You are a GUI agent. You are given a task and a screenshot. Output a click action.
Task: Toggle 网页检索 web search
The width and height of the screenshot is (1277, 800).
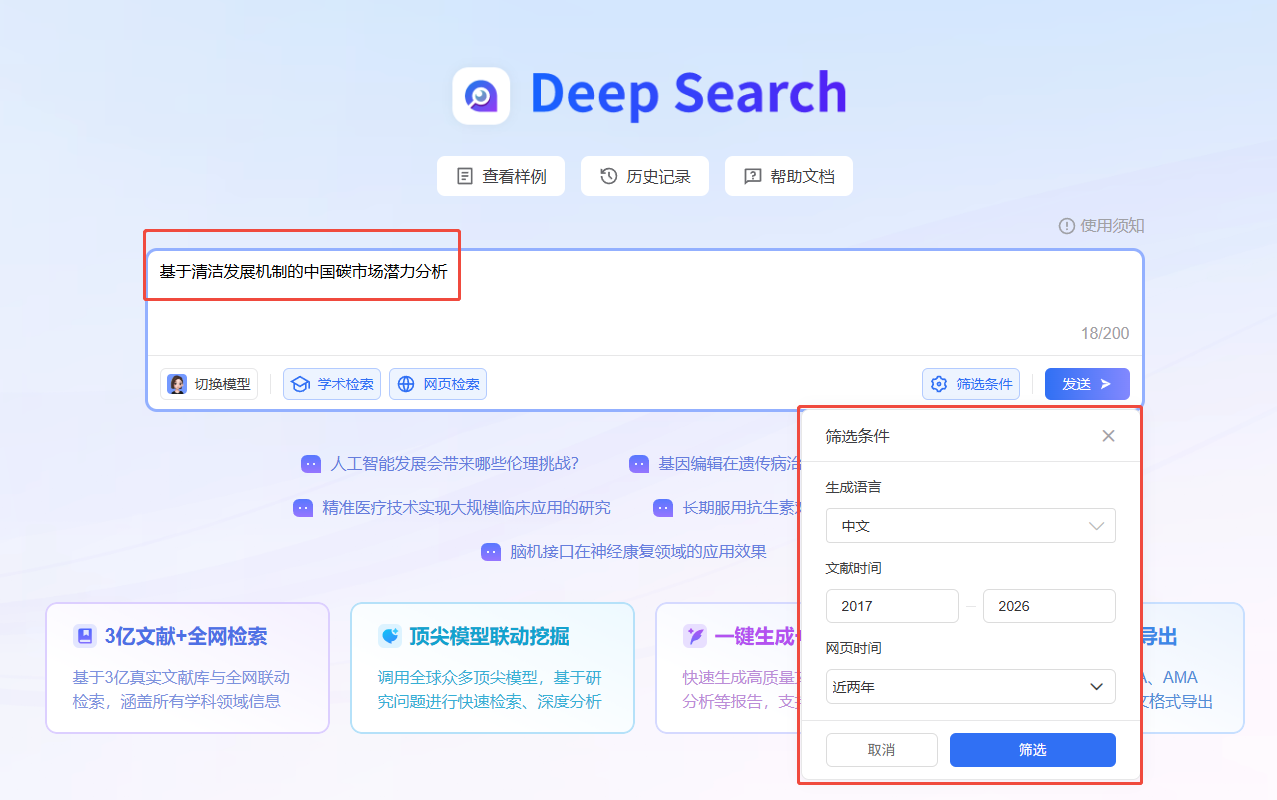[x=438, y=384]
